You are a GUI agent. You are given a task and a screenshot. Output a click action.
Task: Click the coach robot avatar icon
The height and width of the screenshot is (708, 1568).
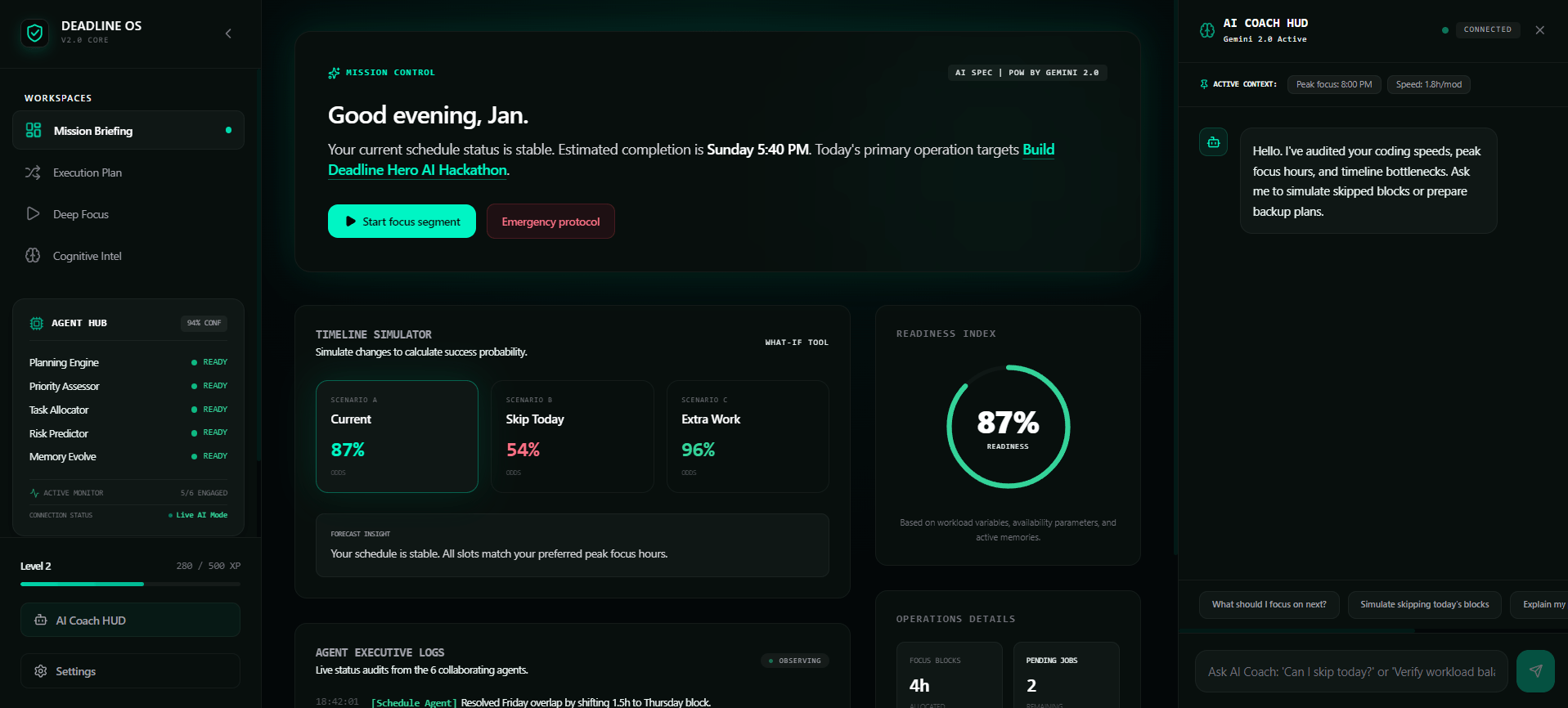pyautogui.click(x=1214, y=142)
